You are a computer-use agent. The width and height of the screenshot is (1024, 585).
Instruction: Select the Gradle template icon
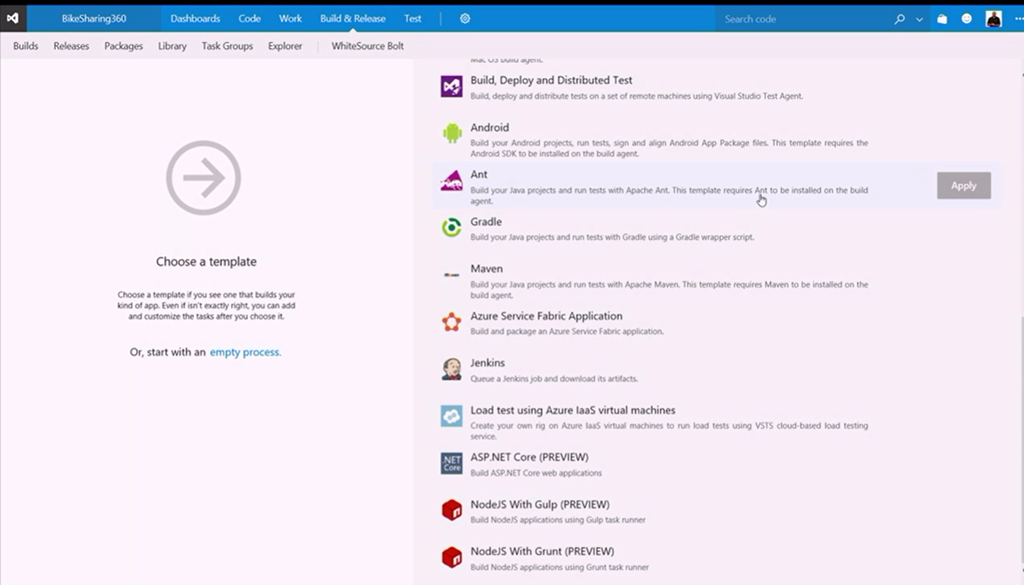tap(452, 228)
